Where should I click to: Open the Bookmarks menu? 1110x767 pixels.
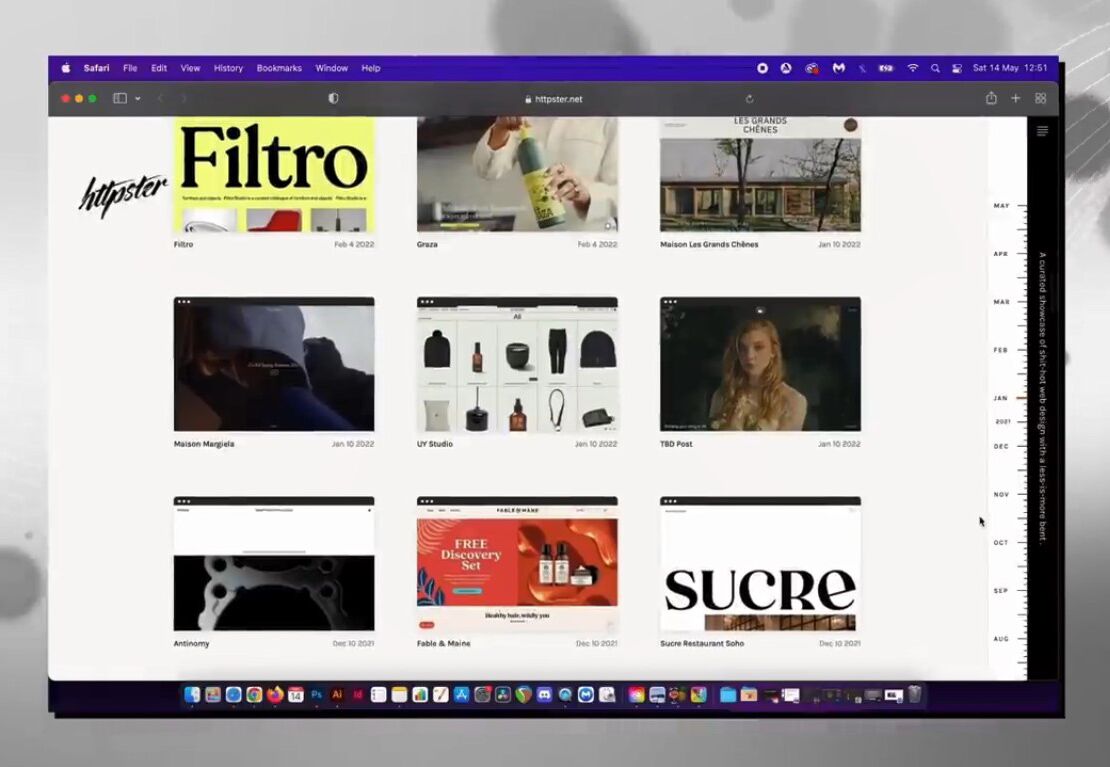pyautogui.click(x=279, y=68)
